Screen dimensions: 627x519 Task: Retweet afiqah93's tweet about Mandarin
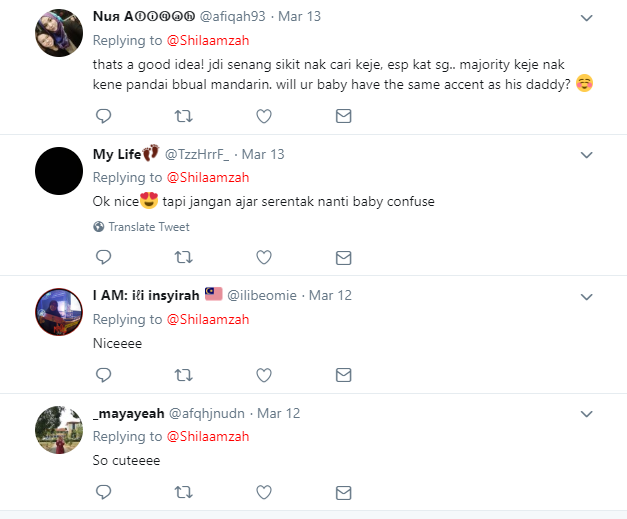click(x=183, y=117)
